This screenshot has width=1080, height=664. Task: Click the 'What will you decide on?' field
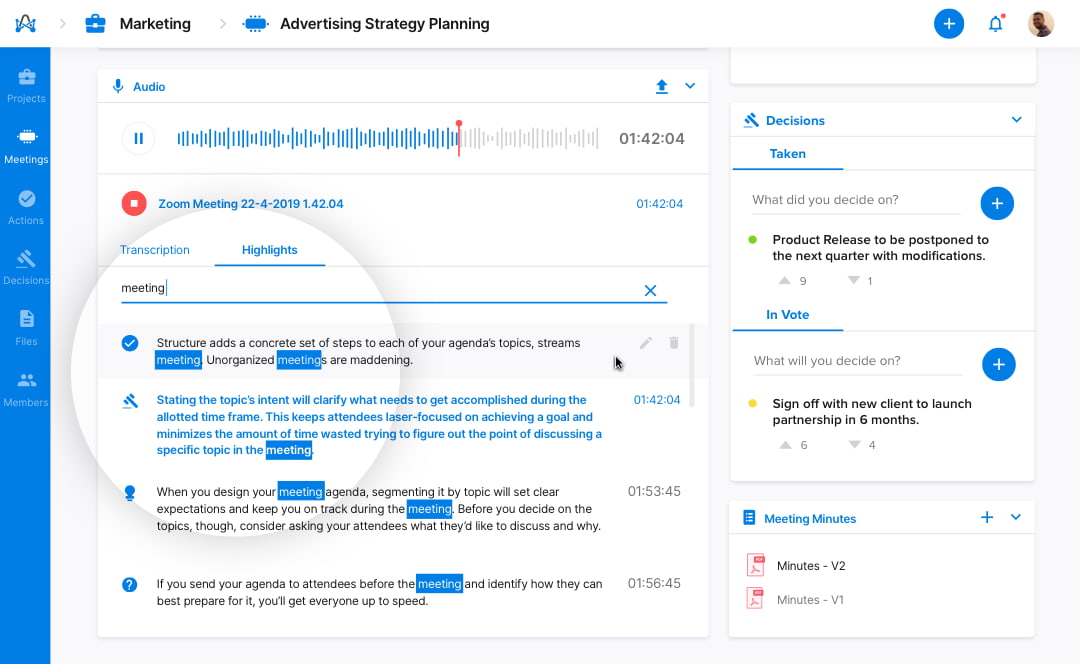(857, 362)
